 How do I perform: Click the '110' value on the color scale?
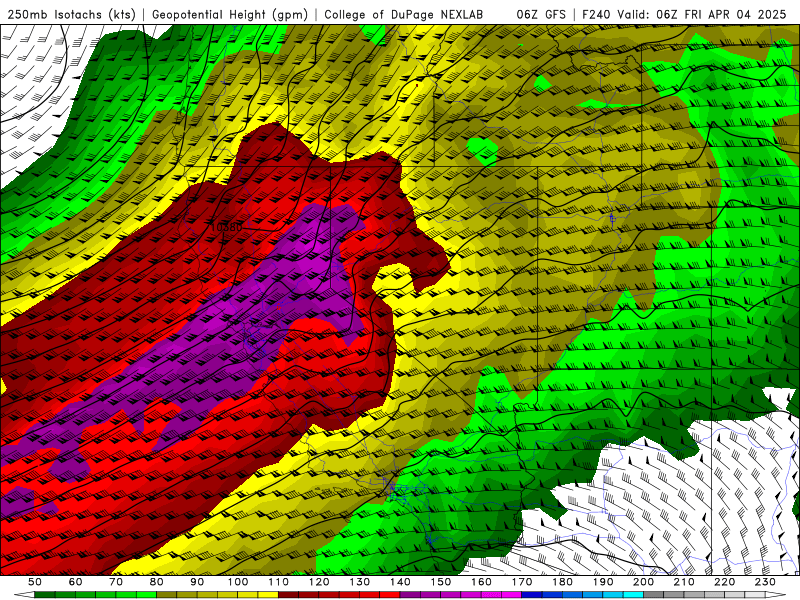pyautogui.click(x=278, y=582)
